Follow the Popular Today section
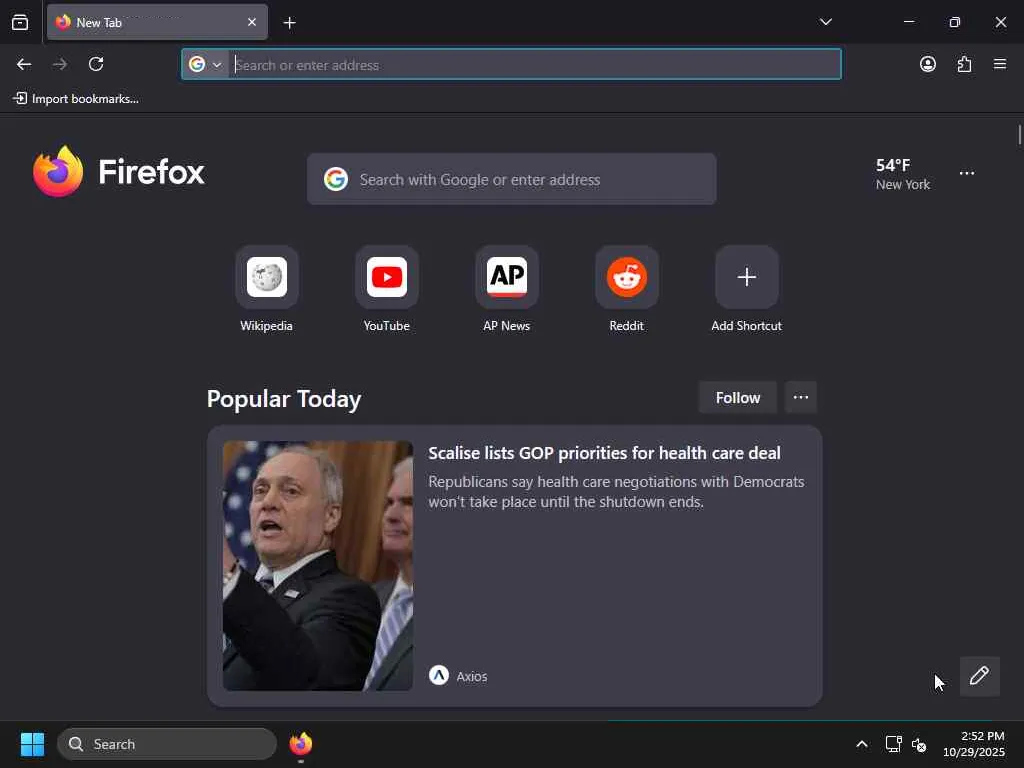This screenshot has height=768, width=1024. click(x=737, y=398)
